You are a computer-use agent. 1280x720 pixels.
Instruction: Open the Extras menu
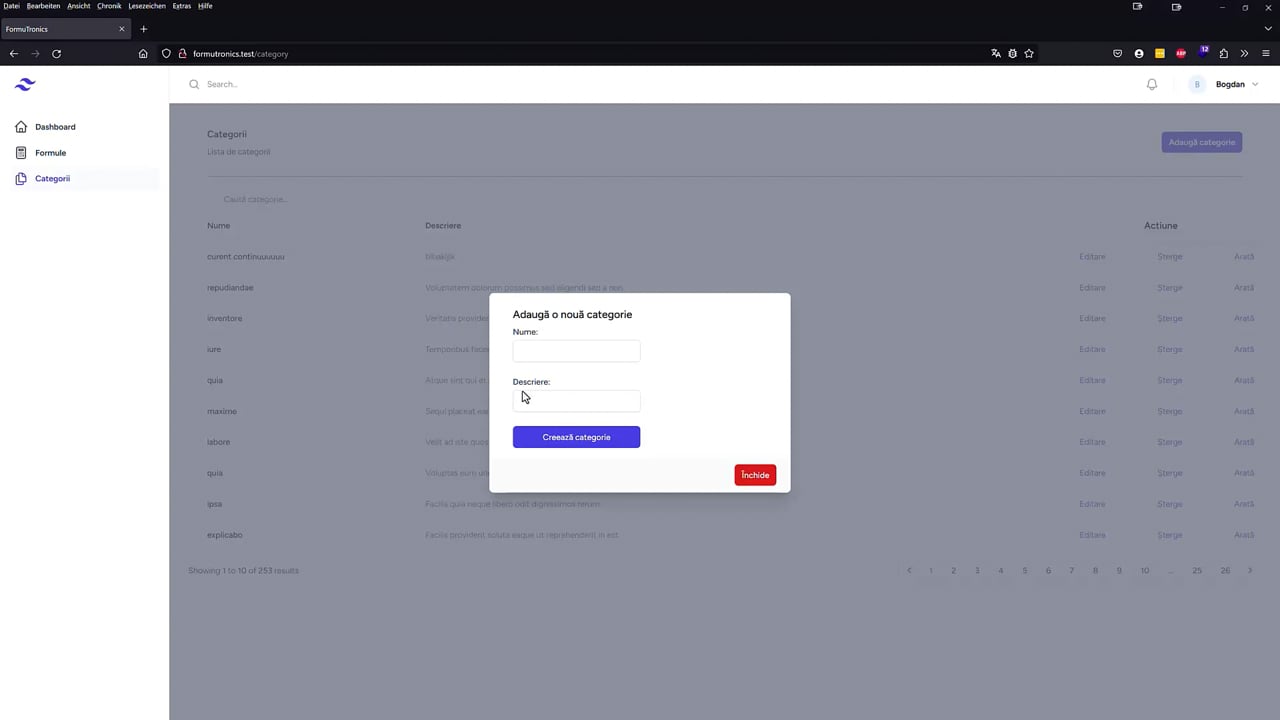(x=181, y=6)
